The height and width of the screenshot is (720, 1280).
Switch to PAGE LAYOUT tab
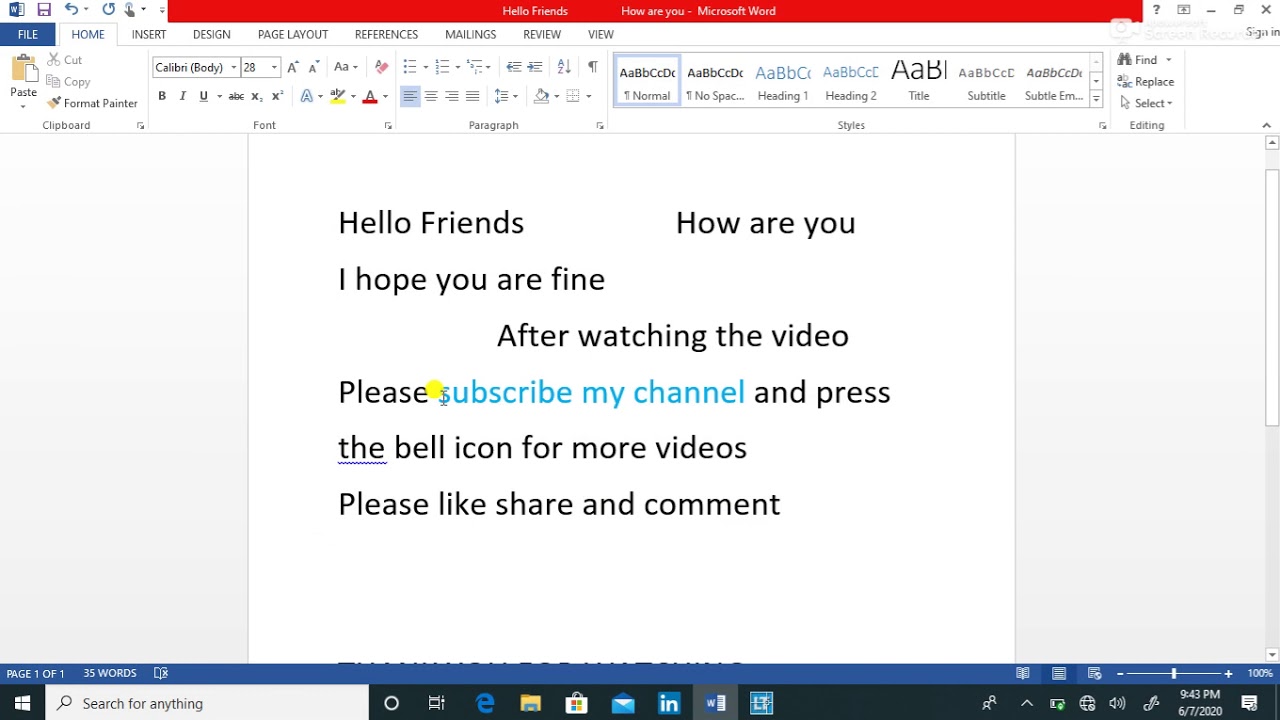tap(293, 34)
